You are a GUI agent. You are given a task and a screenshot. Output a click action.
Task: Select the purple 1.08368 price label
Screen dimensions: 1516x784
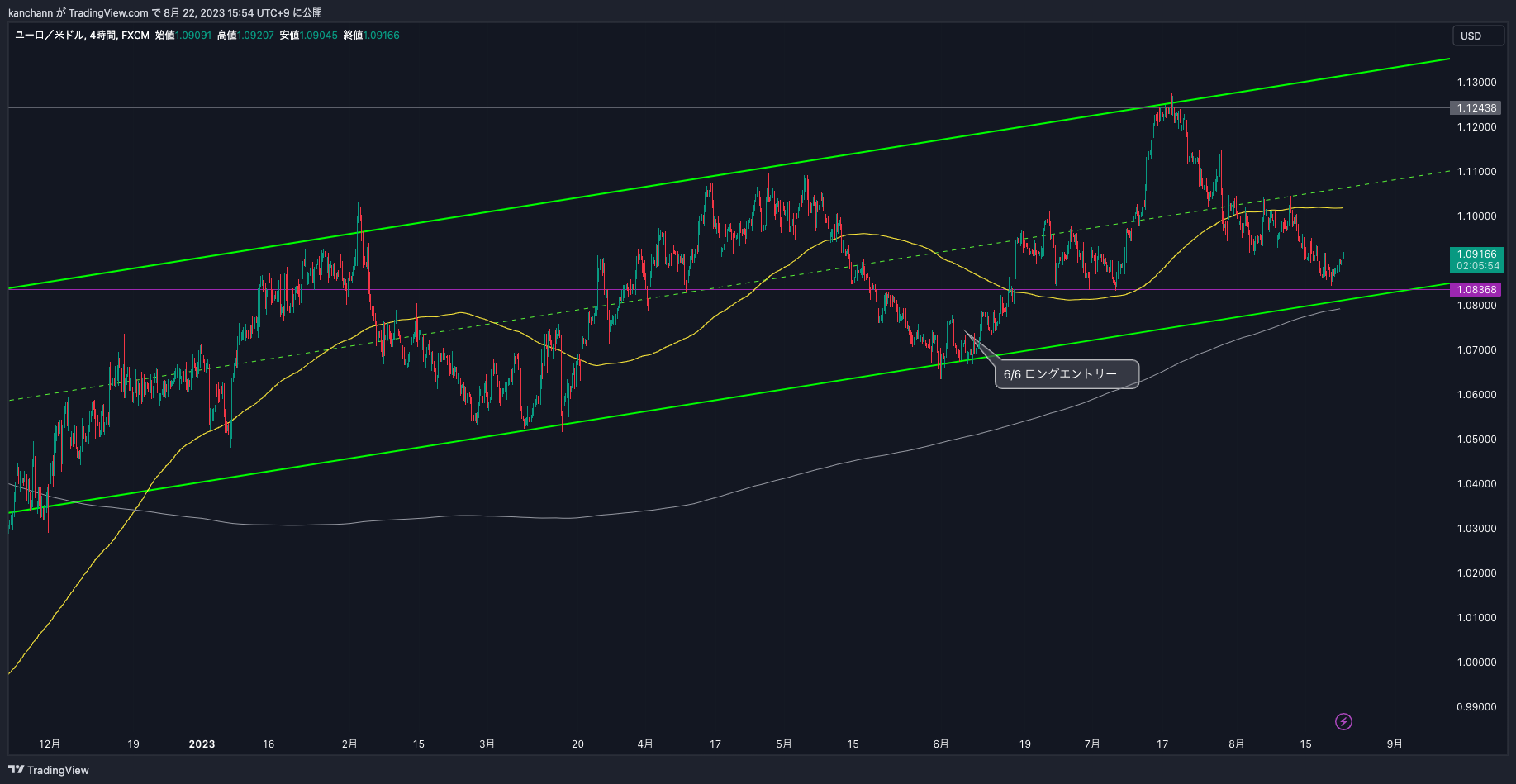(1476, 290)
